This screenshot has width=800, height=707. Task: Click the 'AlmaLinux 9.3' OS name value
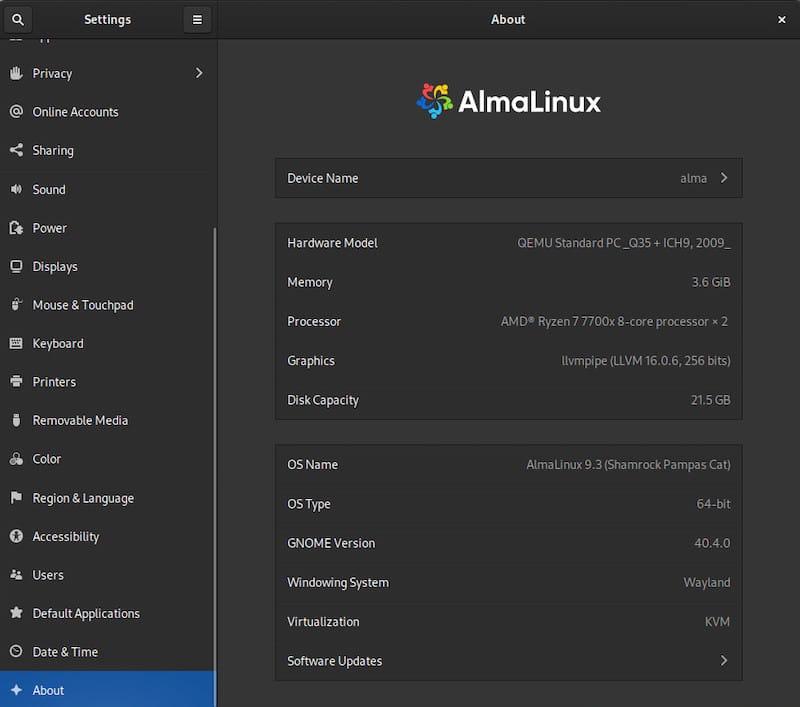coord(628,465)
